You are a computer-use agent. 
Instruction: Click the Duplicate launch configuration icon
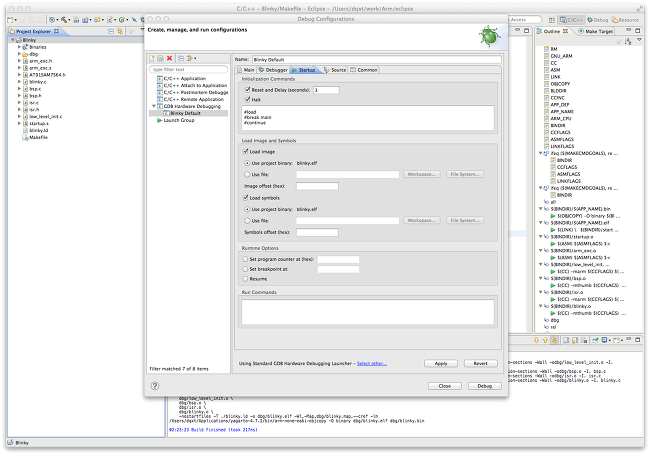point(160,58)
